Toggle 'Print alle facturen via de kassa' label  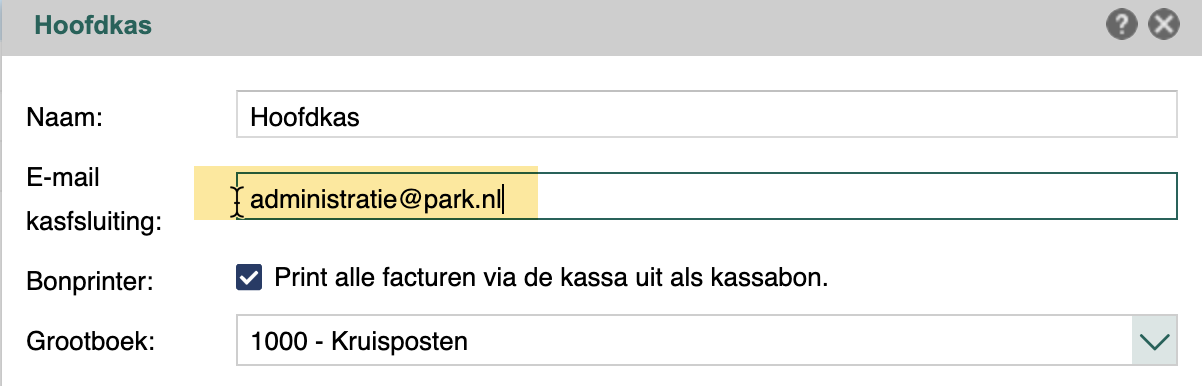coord(551,277)
